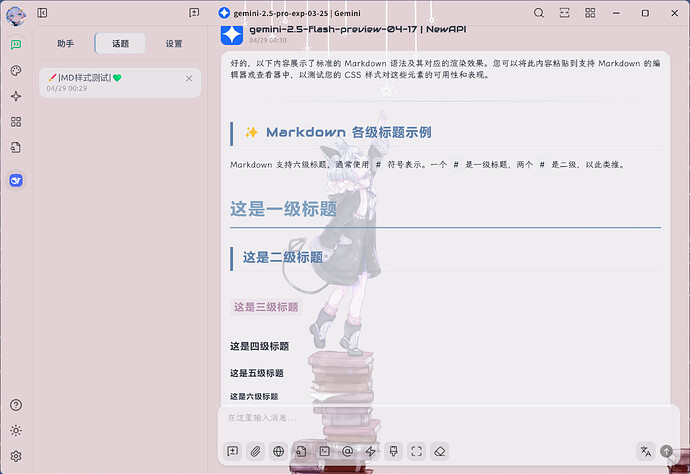Focus the message input box
Image resolution: width=690 pixels, height=474 pixels.
tap(449, 418)
